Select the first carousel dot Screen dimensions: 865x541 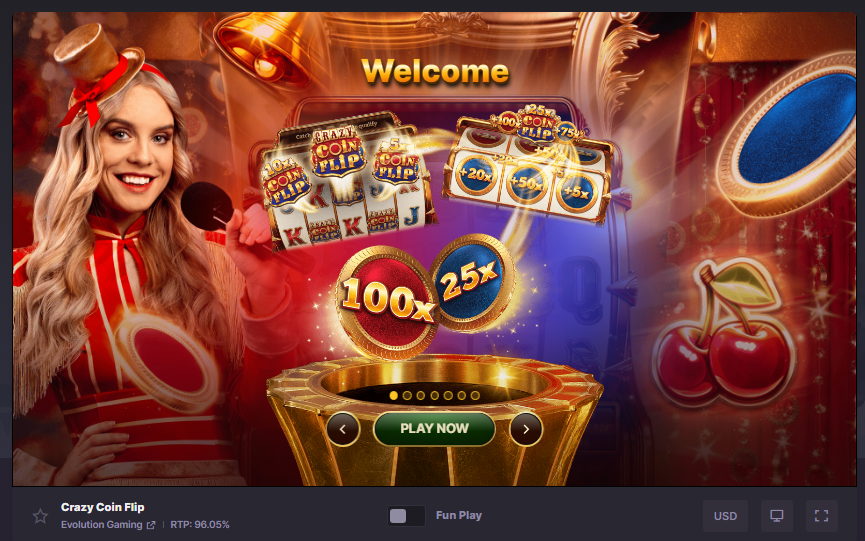[393, 395]
